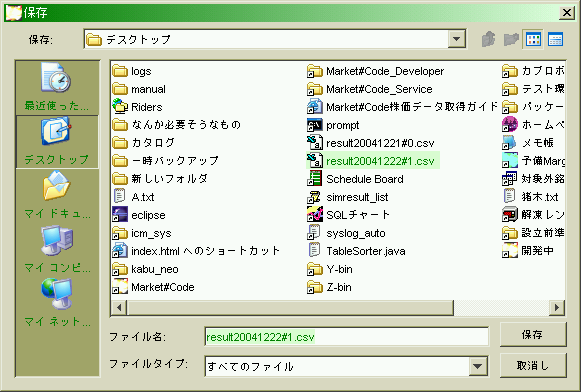
Task: Select the 猪木.txt file icon
Action: pyautogui.click(x=509, y=197)
